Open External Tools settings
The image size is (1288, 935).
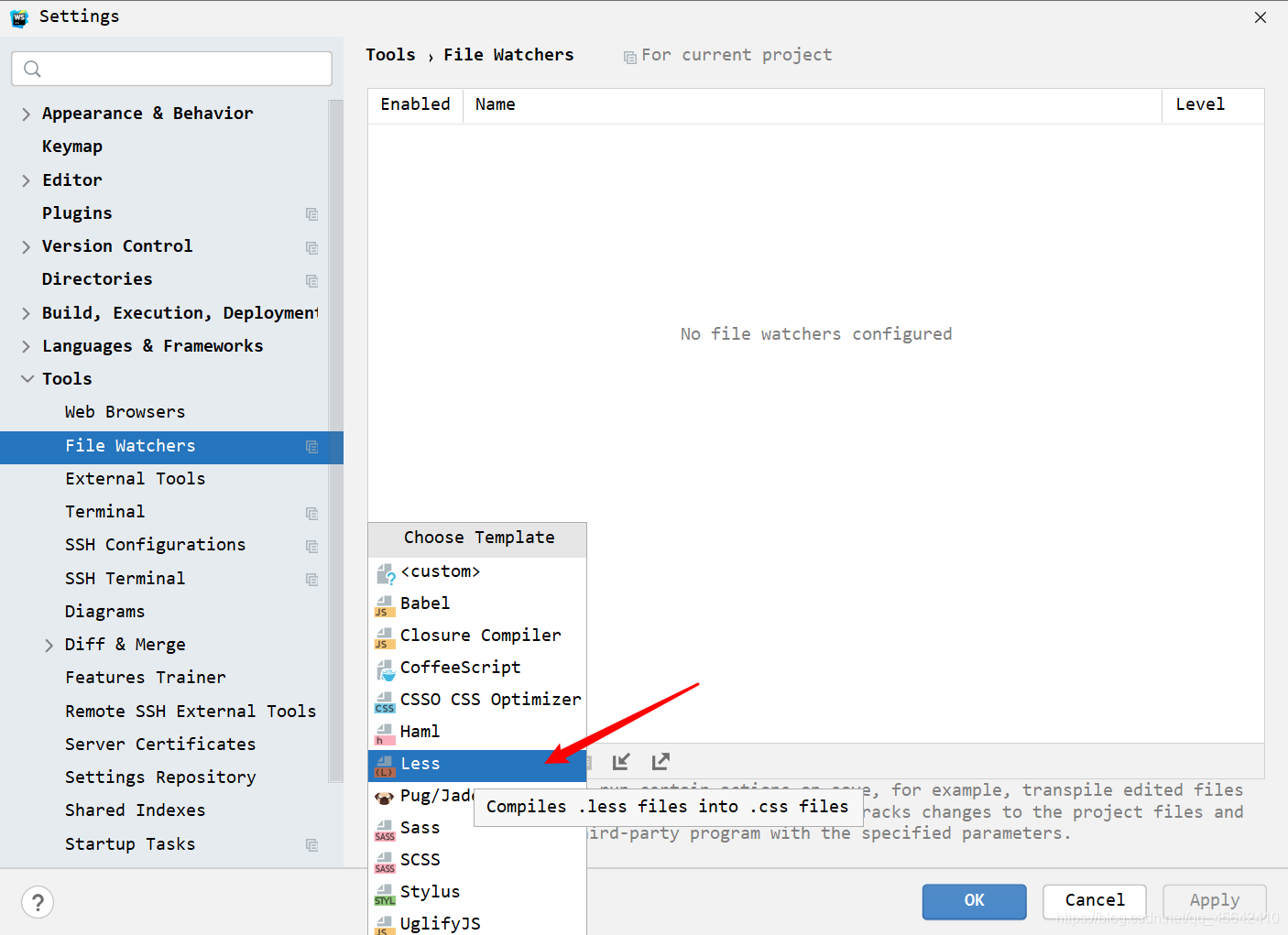coord(136,479)
